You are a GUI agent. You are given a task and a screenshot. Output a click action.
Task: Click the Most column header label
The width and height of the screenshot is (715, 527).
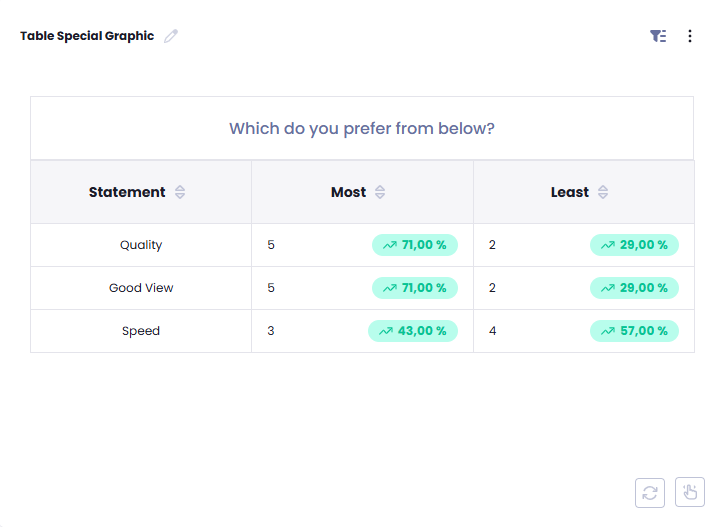pos(348,192)
